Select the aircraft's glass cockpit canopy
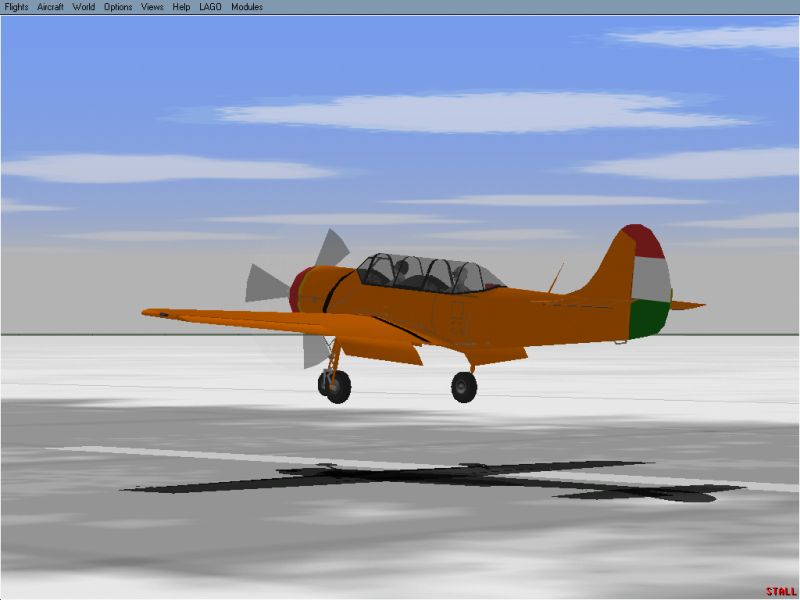The height and width of the screenshot is (600, 800). (425, 272)
